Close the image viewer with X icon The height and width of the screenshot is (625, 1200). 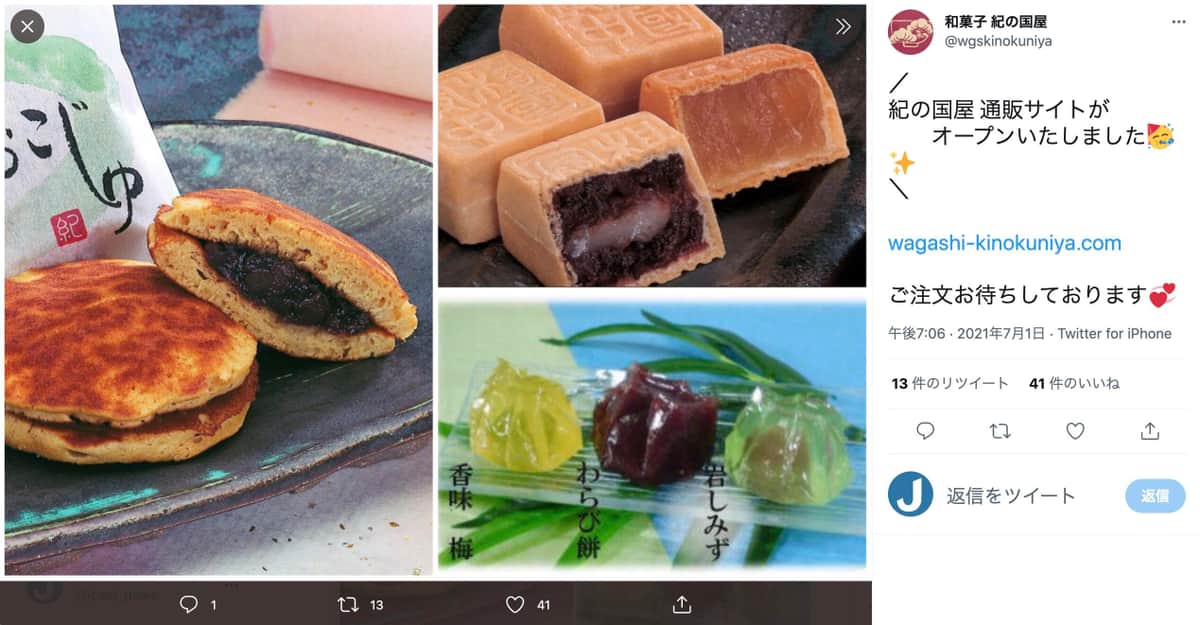coord(27,27)
